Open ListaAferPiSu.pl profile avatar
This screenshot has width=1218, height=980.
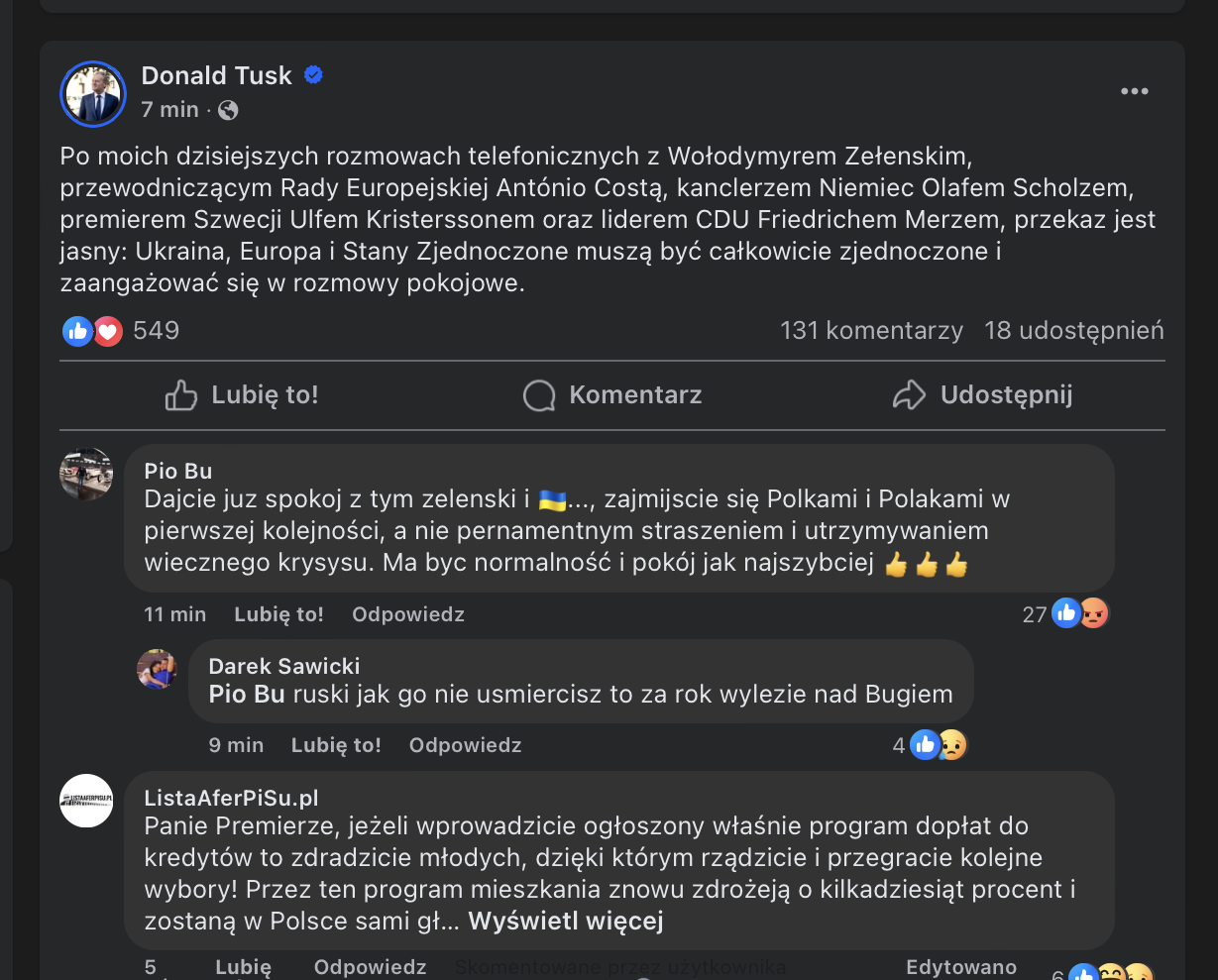click(x=86, y=801)
